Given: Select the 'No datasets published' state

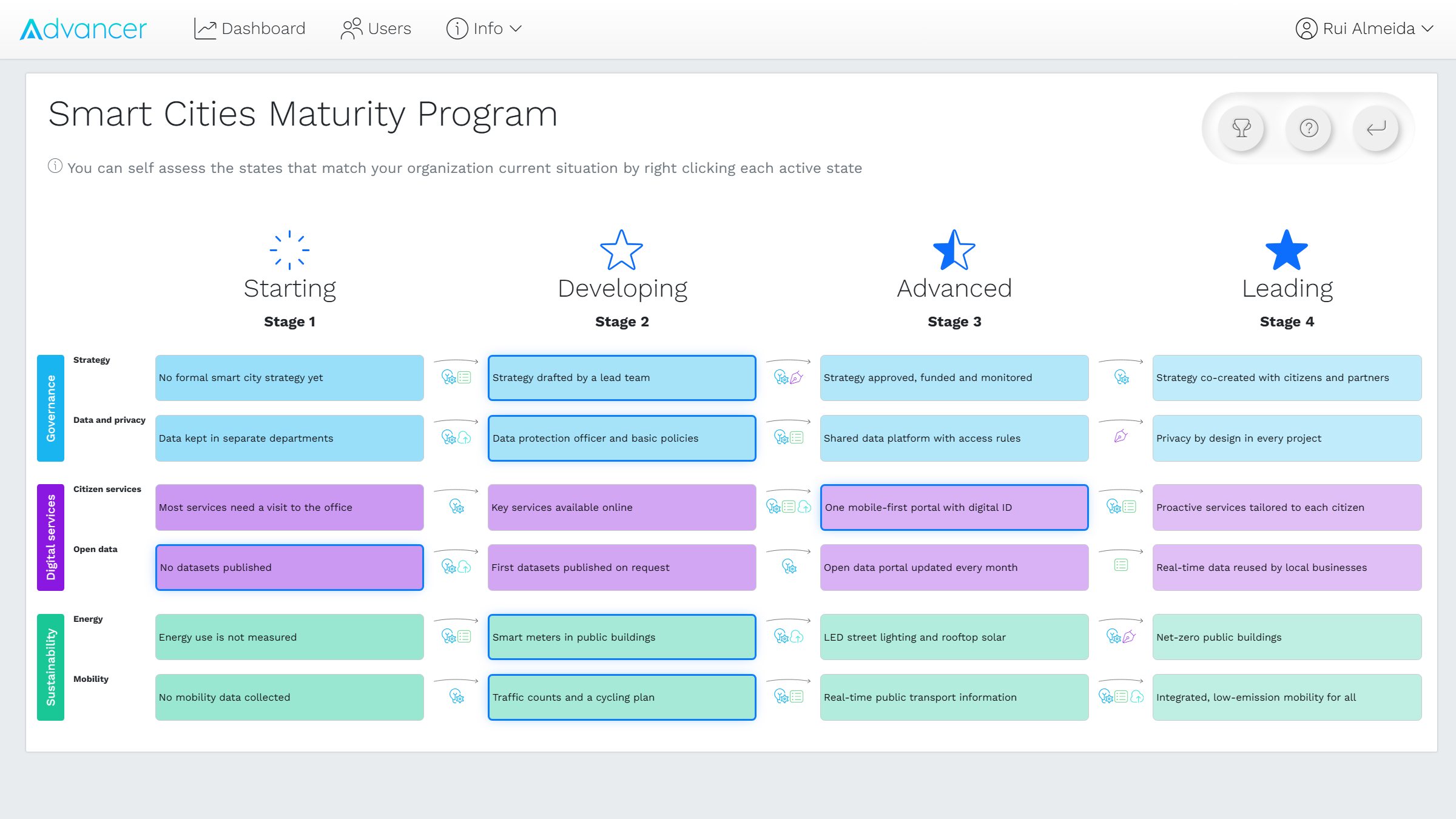Looking at the screenshot, I should [x=289, y=567].
